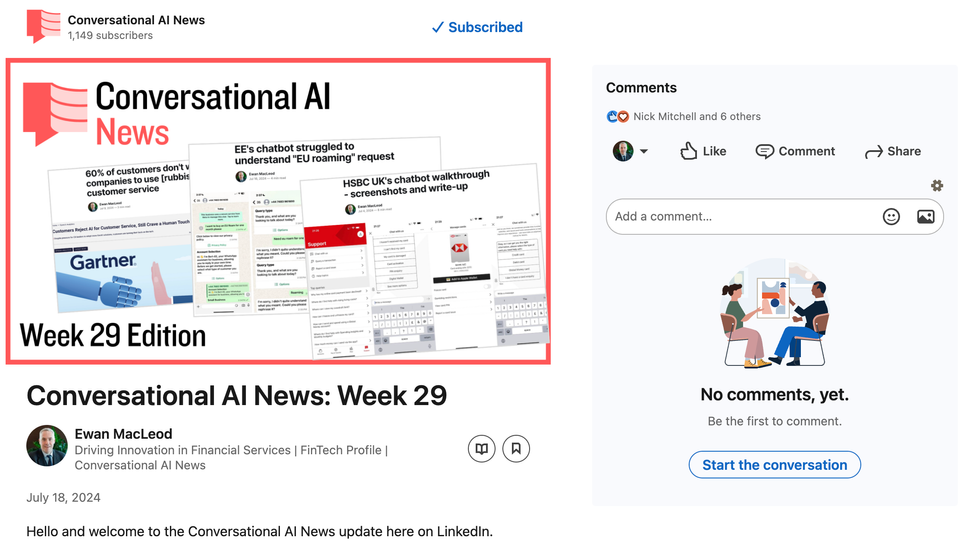
Task: Open Ewan MacLeod's profile photo
Action: [x=47, y=446]
